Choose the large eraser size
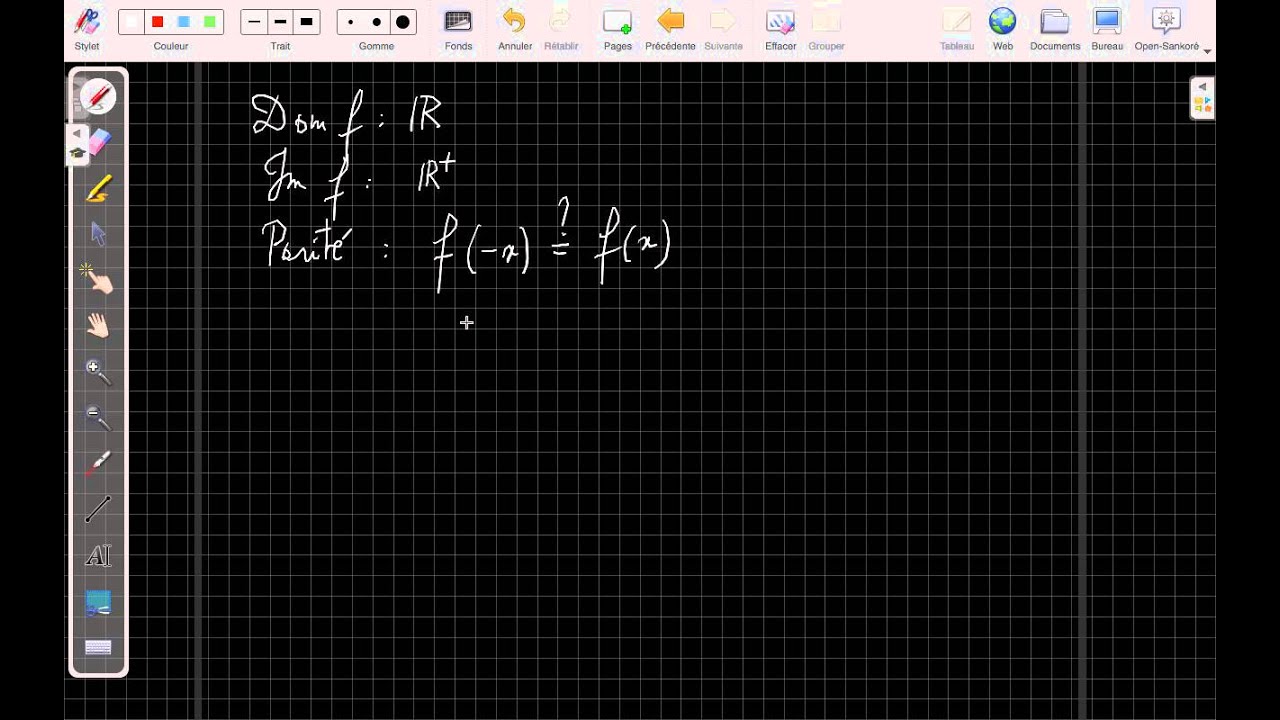Viewport: 1280px width, 720px height. tap(402, 22)
